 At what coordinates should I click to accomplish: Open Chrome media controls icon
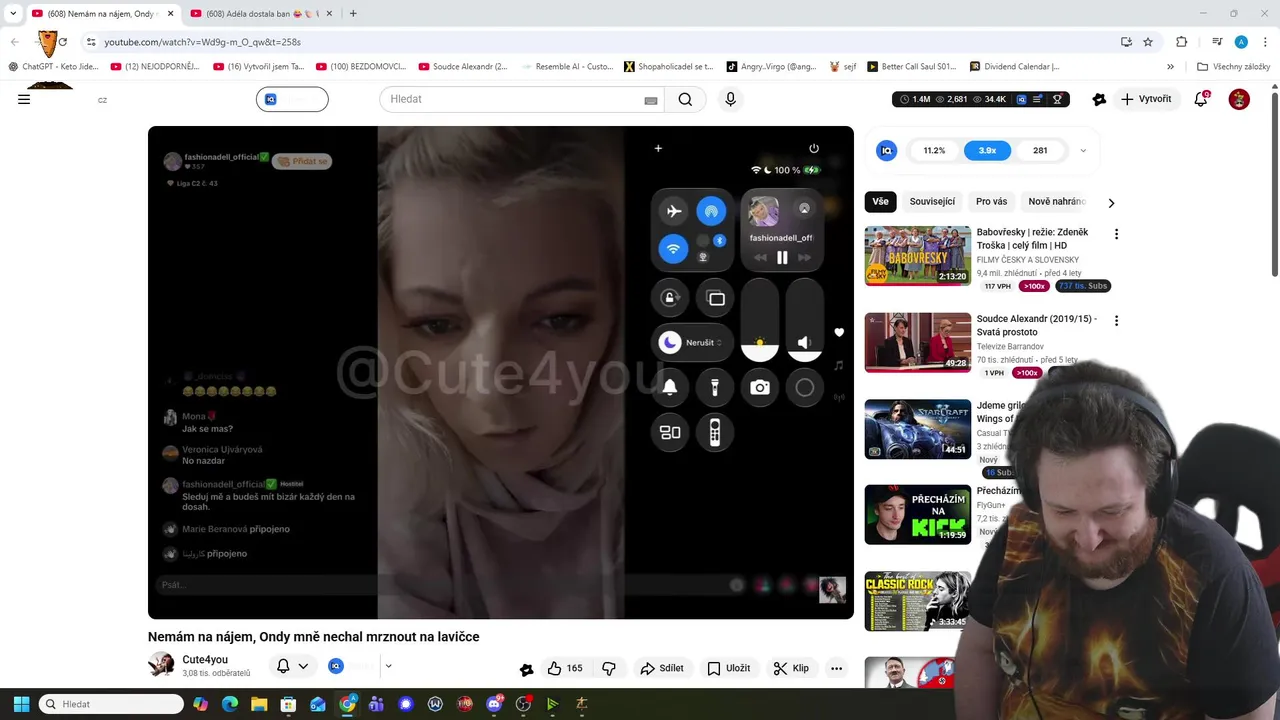tap(1217, 42)
